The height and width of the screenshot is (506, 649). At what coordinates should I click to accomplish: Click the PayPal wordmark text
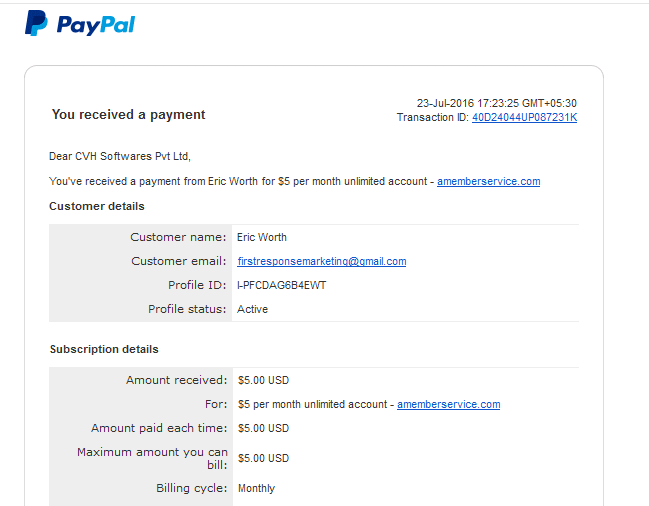coord(96,25)
